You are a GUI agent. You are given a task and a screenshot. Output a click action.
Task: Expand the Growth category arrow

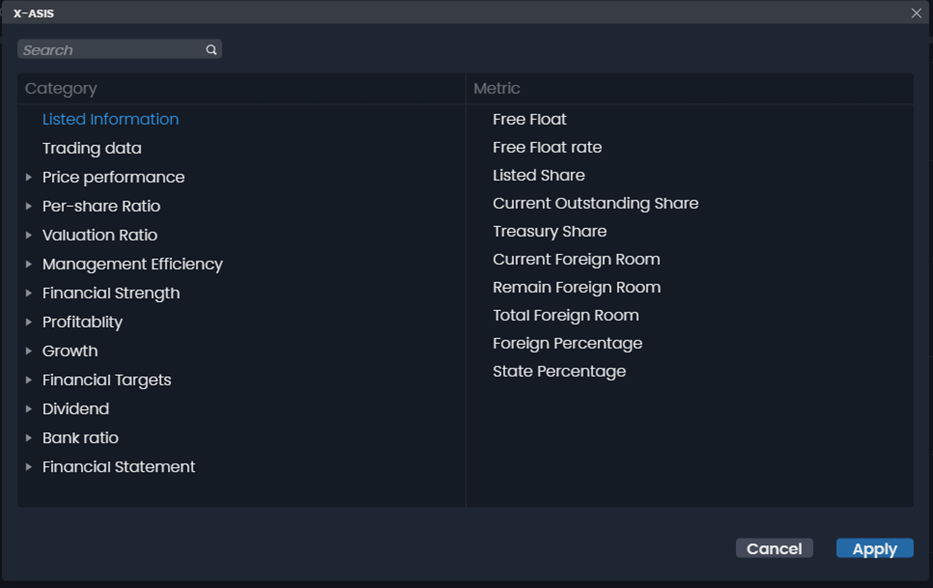(x=29, y=351)
